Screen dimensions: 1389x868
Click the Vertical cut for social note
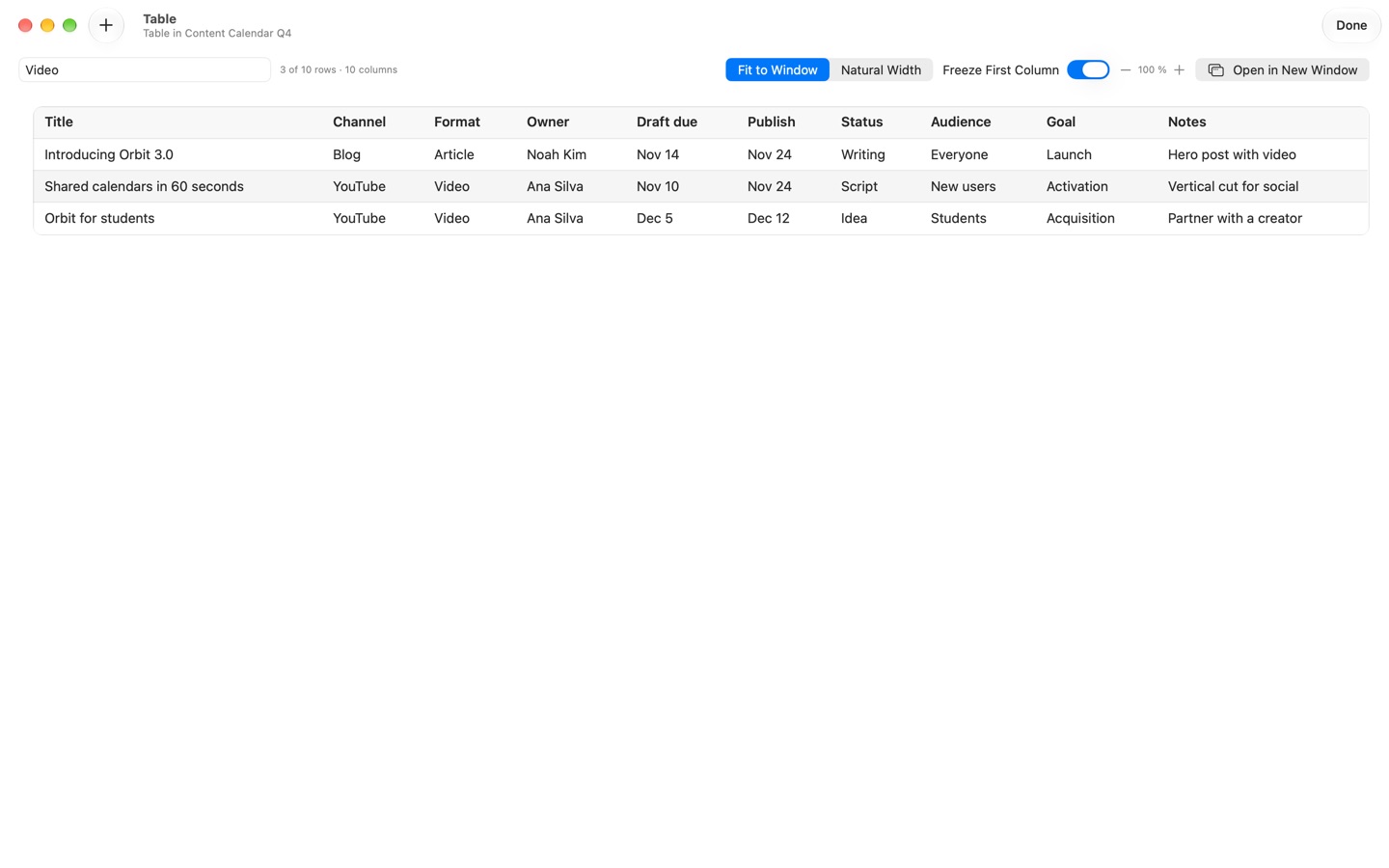[x=1233, y=186]
